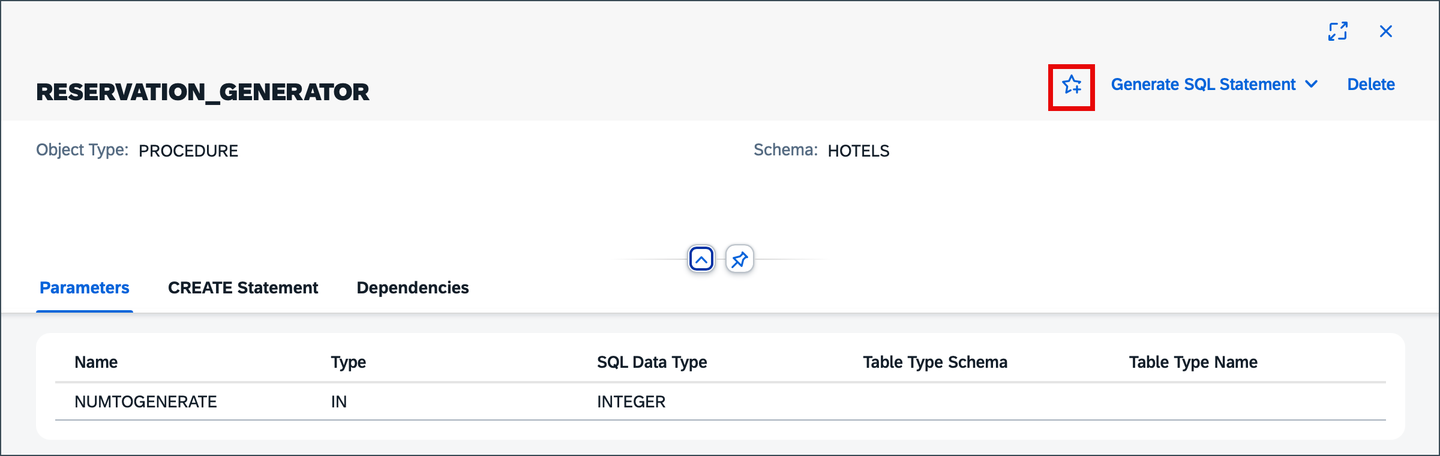Click the Table Type Schema column header
Screen dimensions: 1440x456
coord(935,362)
